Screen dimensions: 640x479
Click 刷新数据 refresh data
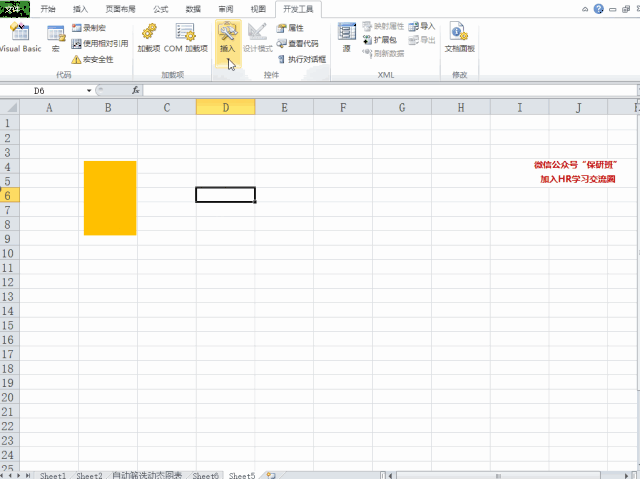[x=383, y=53]
